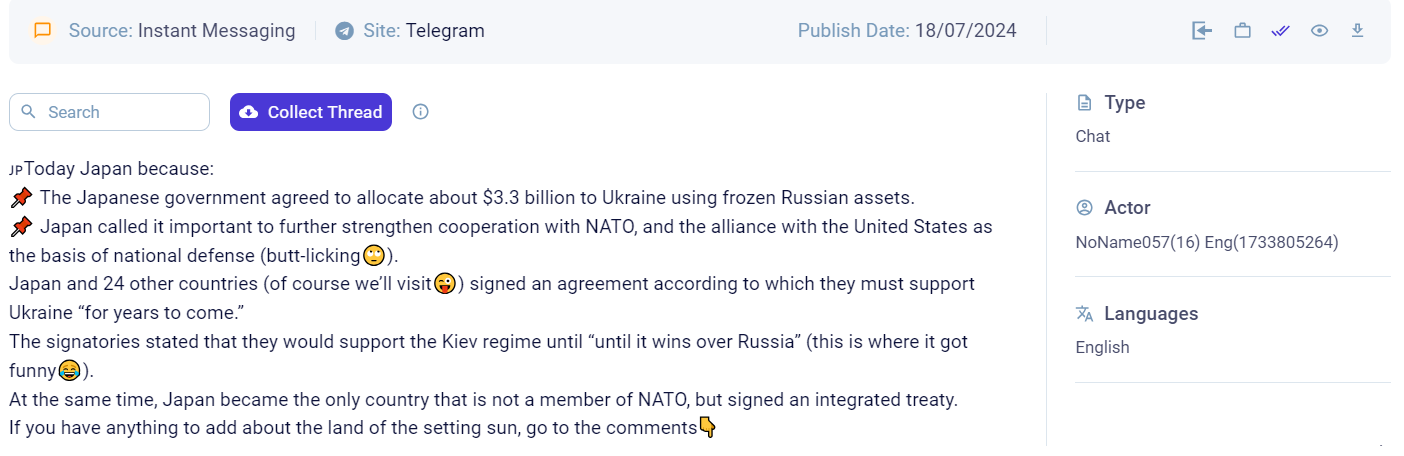Click the Chat type value
The height and width of the screenshot is (456, 1404).
point(1093,137)
